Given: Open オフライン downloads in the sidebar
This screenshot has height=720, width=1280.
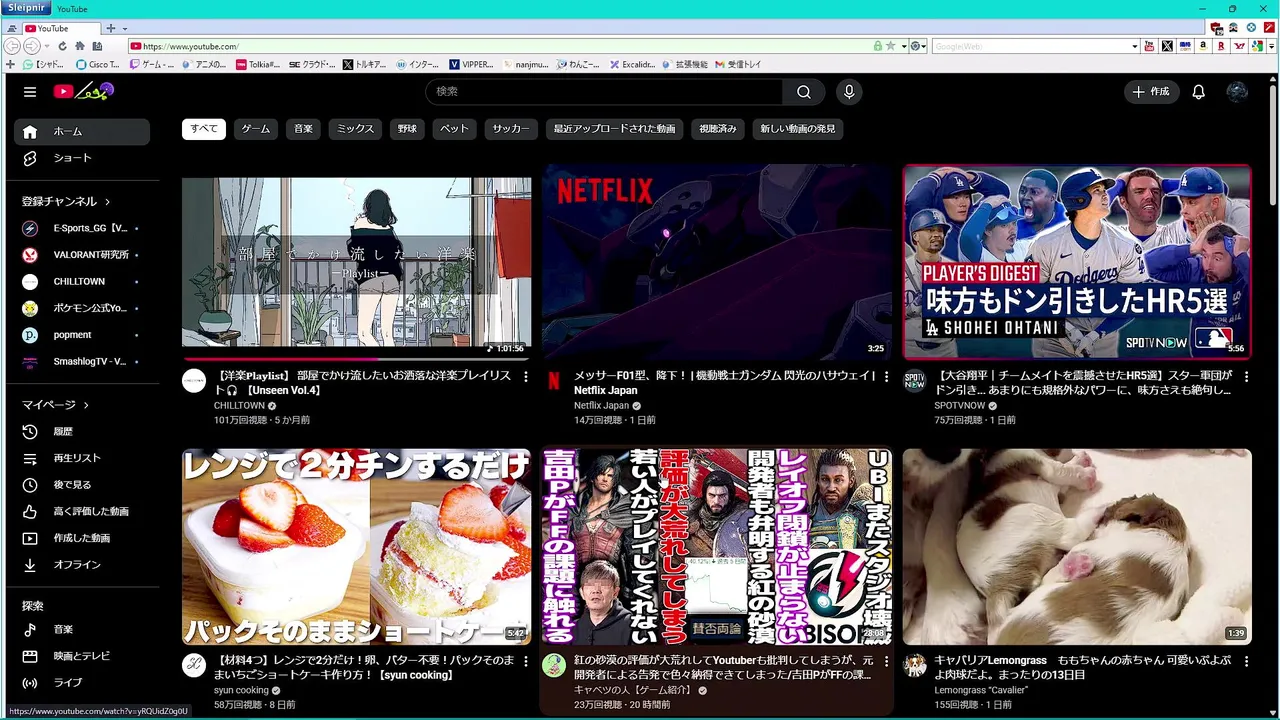Looking at the screenshot, I should 82,564.
